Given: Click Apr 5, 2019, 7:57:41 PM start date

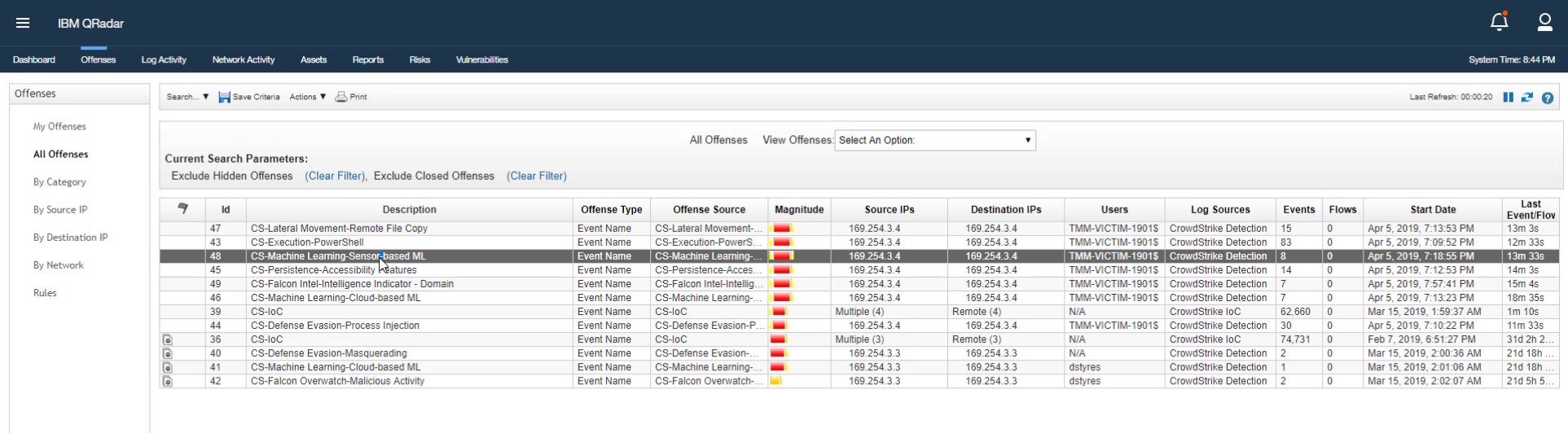Looking at the screenshot, I should click(x=1421, y=284).
